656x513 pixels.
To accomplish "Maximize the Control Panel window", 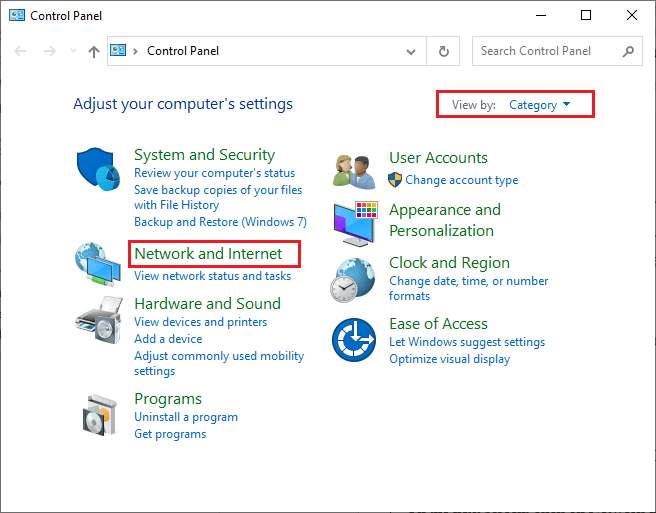I will pyautogui.click(x=586, y=15).
